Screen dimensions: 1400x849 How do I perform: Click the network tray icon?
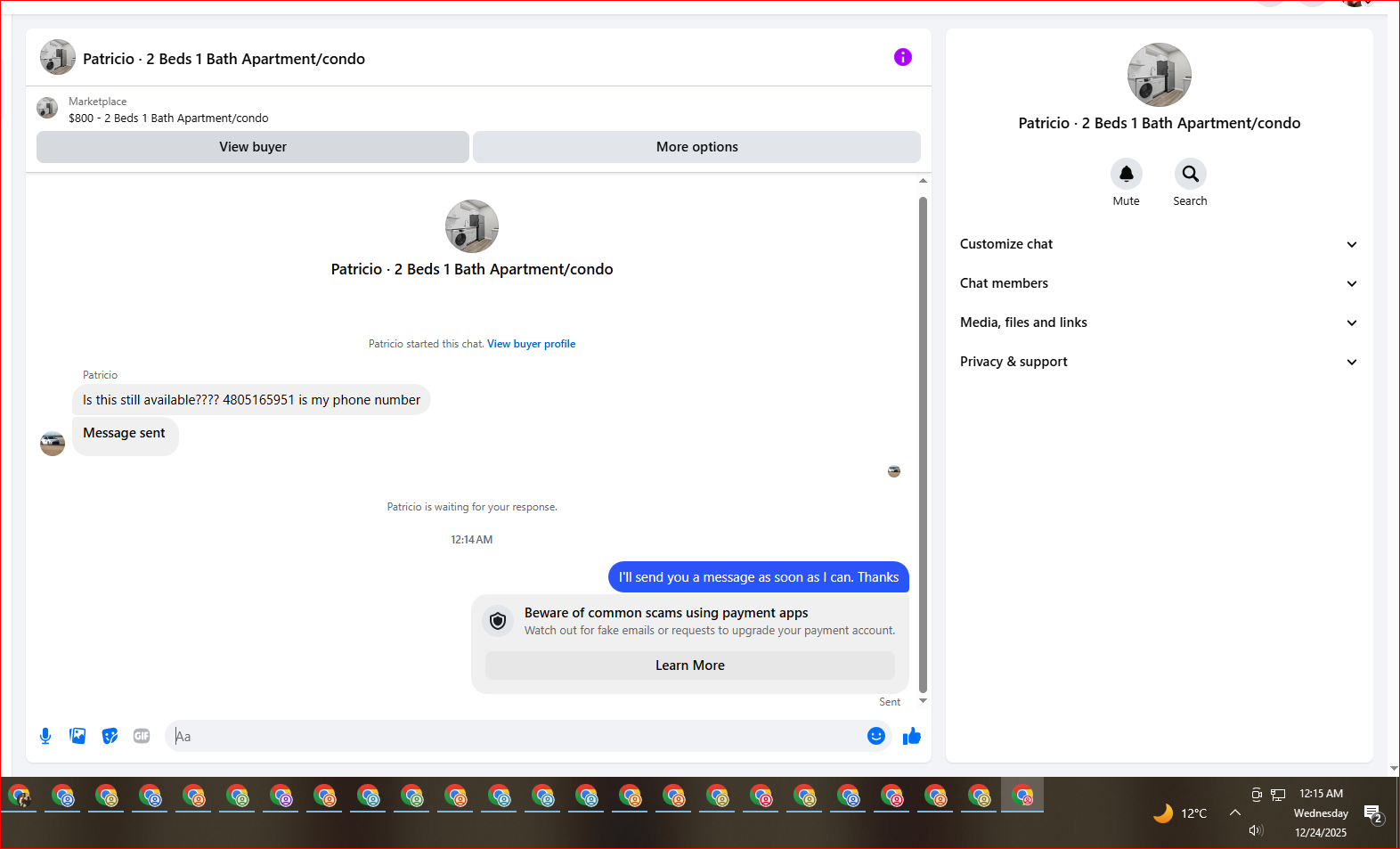1278,795
